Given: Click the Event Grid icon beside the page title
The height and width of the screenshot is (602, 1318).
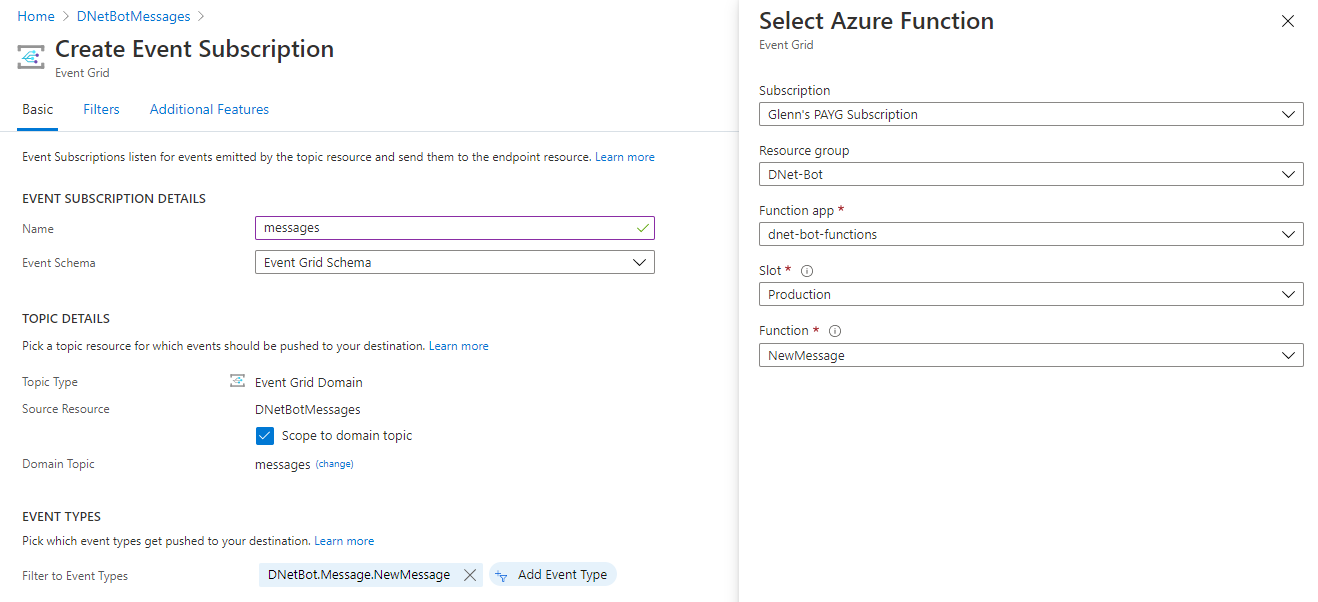Looking at the screenshot, I should tap(32, 57).
